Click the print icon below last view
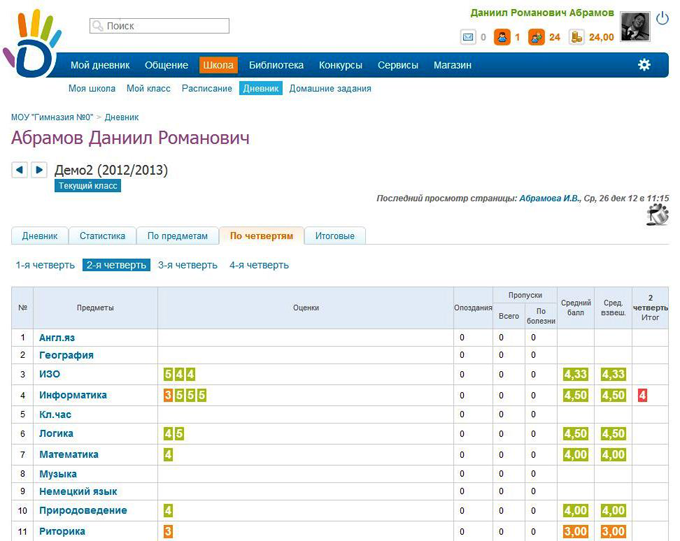The height and width of the screenshot is (541, 680). pyautogui.click(x=658, y=215)
